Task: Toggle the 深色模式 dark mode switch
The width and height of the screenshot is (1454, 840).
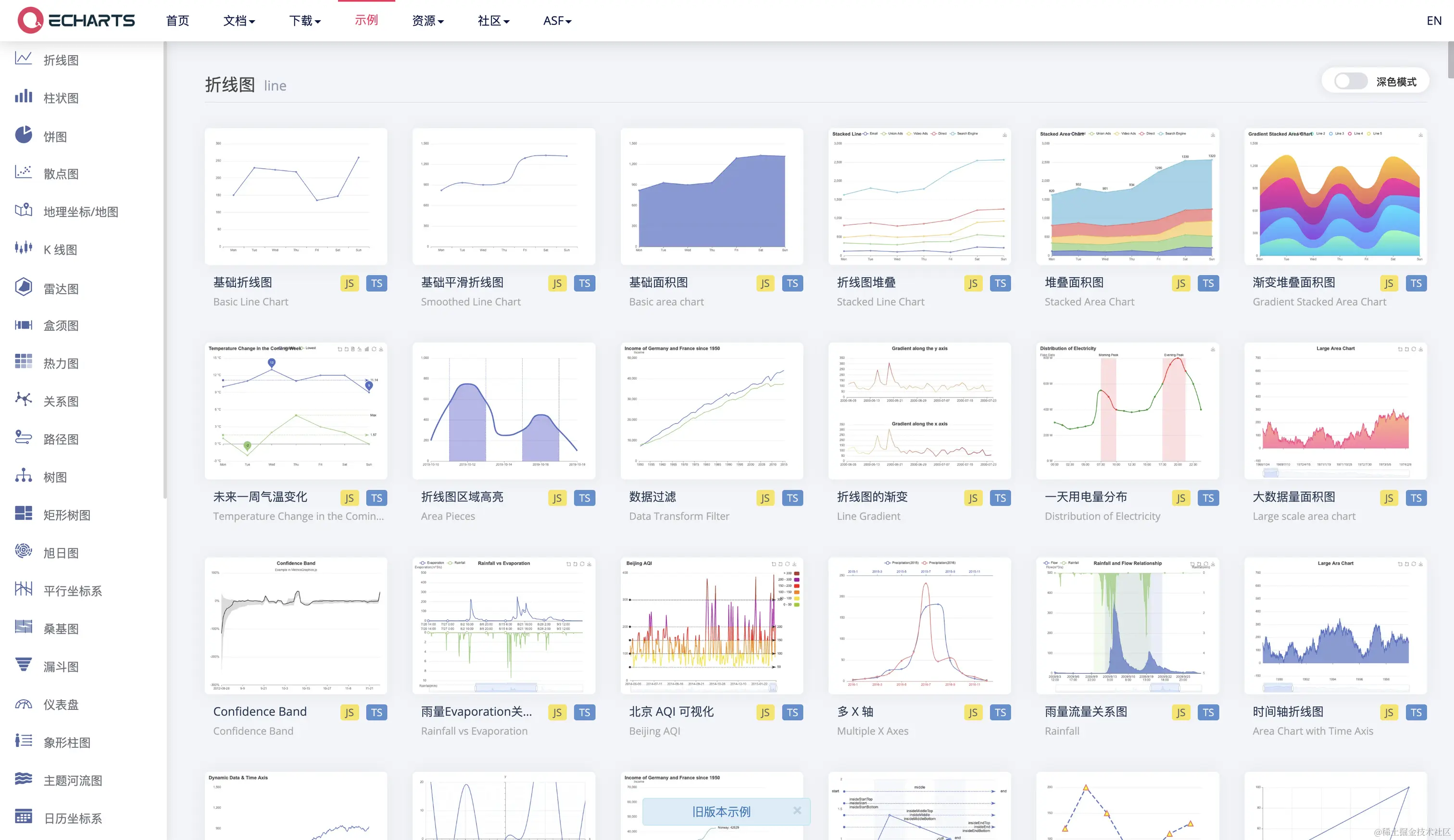Action: 1350,81
